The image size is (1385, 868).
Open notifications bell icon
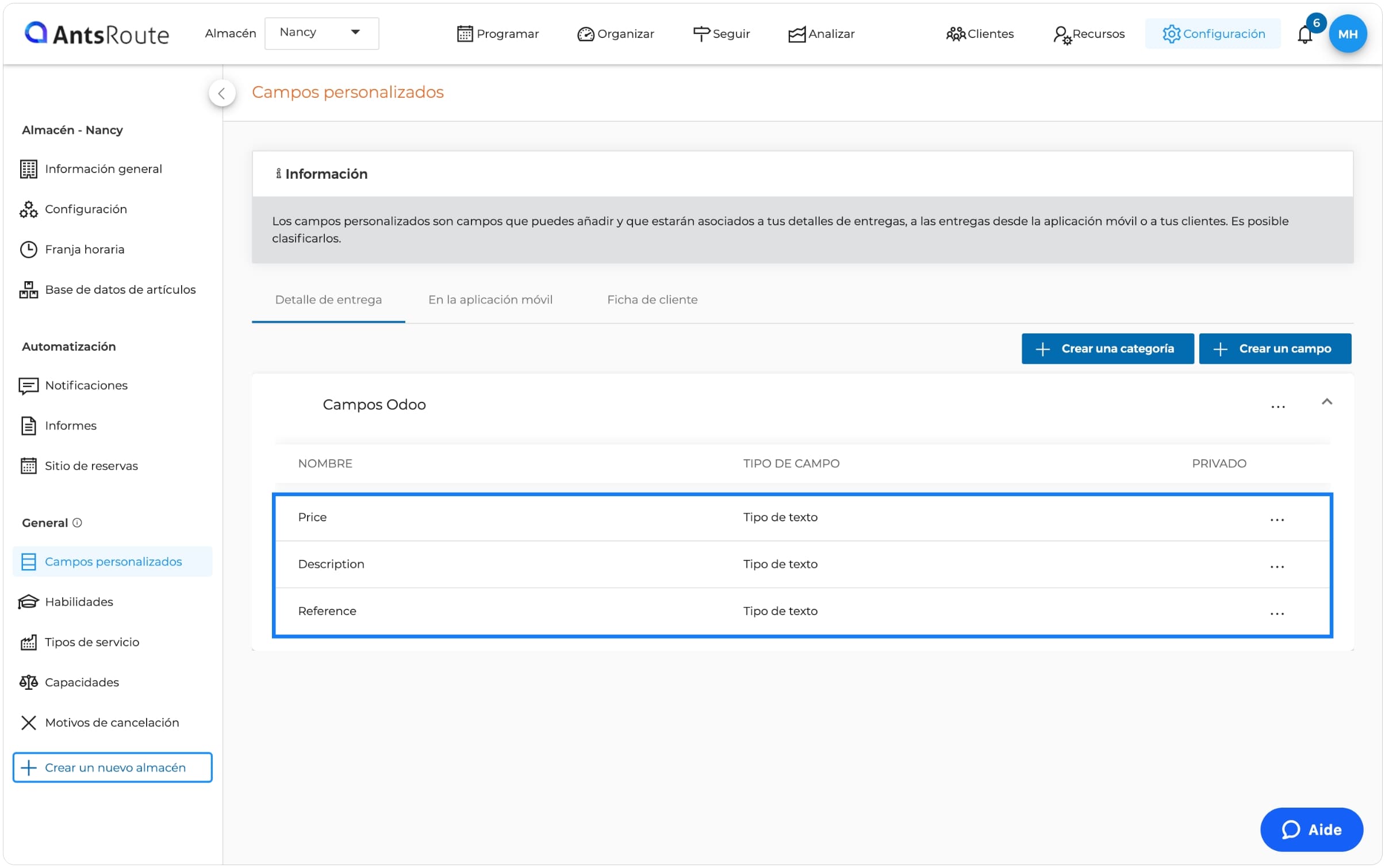click(x=1305, y=35)
